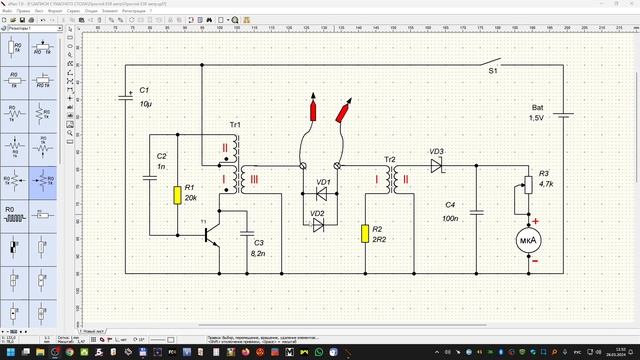The height and width of the screenshot is (360, 640).
Task: Launch Firefox from the taskbar
Action: coord(246,352)
